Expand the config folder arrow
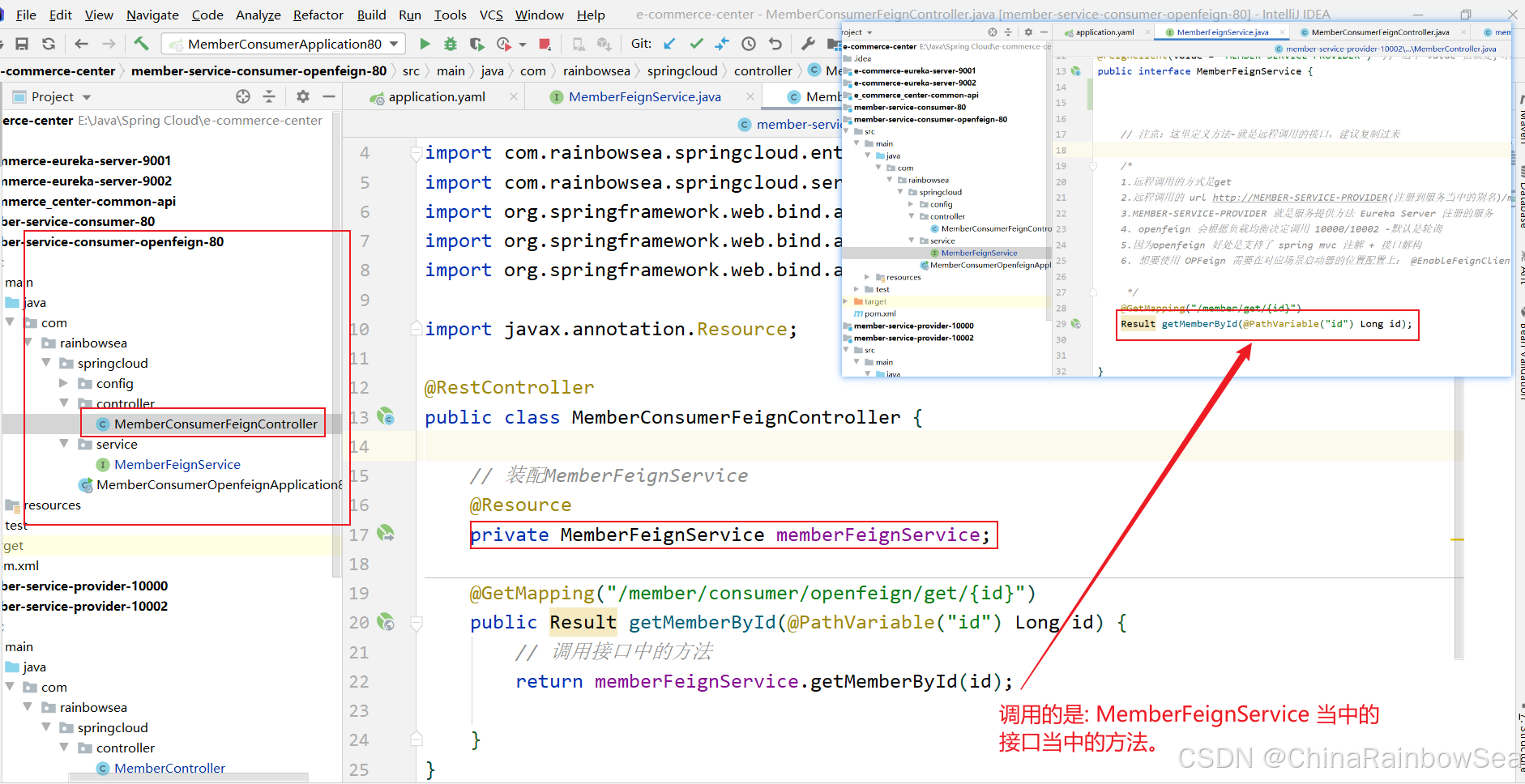 [x=64, y=383]
